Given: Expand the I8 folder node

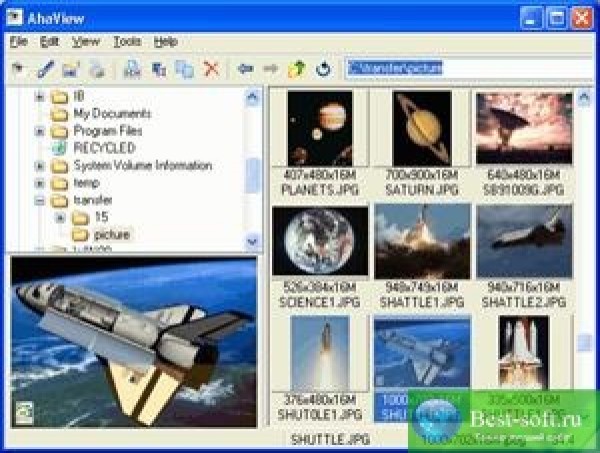Looking at the screenshot, I should [39, 97].
